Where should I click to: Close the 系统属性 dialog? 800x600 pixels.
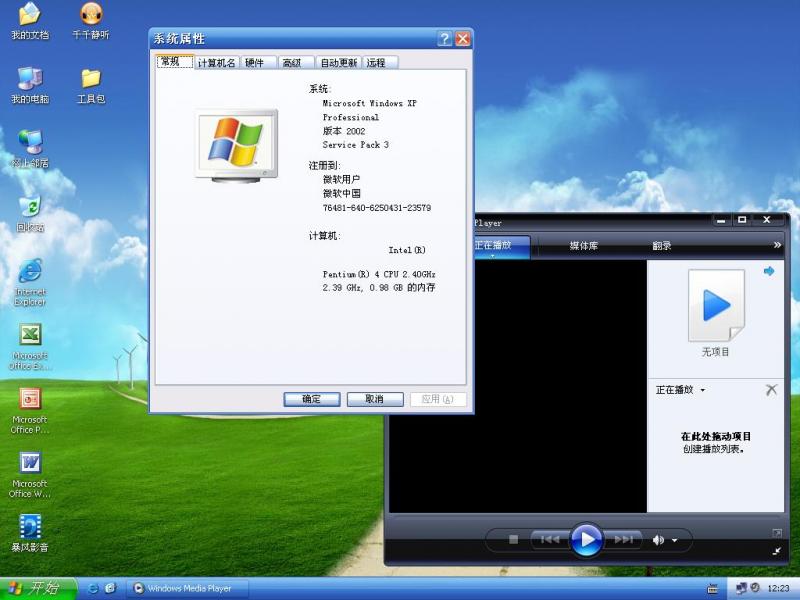[x=463, y=39]
